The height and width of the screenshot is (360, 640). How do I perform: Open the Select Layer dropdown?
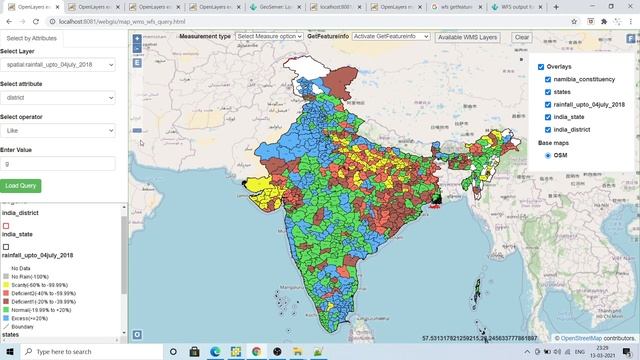[x=58, y=65]
